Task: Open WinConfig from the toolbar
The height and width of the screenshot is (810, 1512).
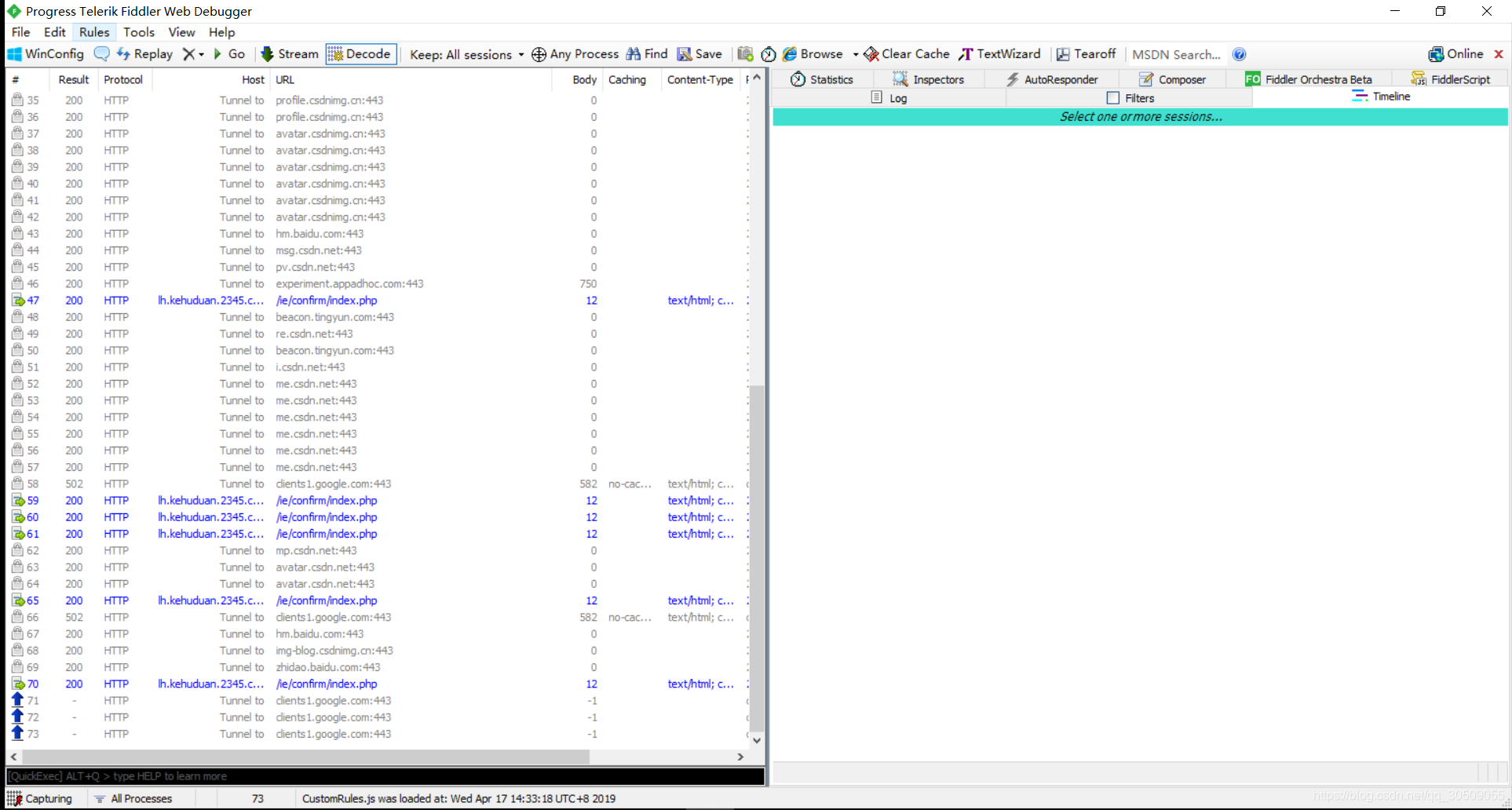Action: point(46,54)
